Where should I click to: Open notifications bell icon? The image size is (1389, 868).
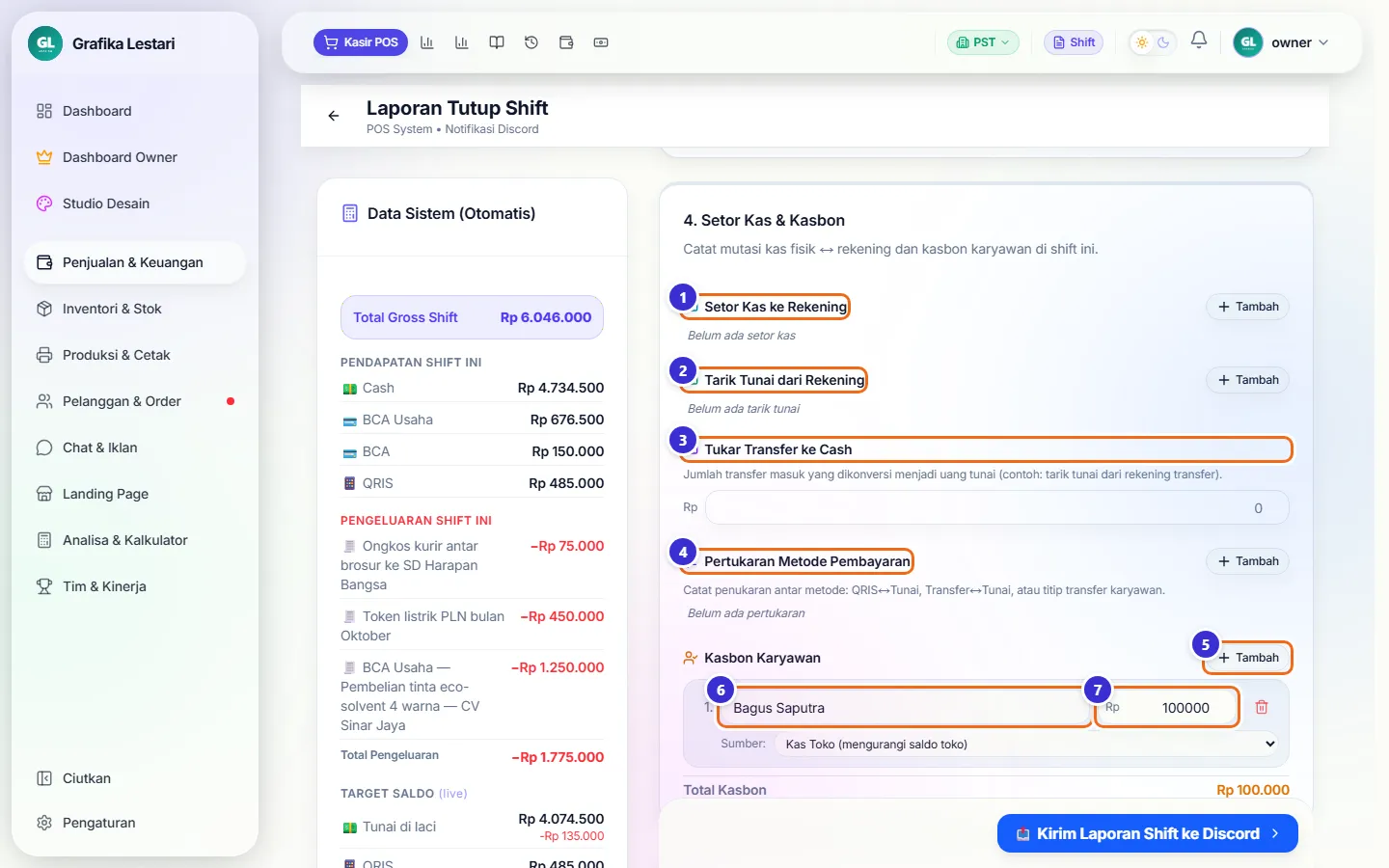click(1199, 41)
